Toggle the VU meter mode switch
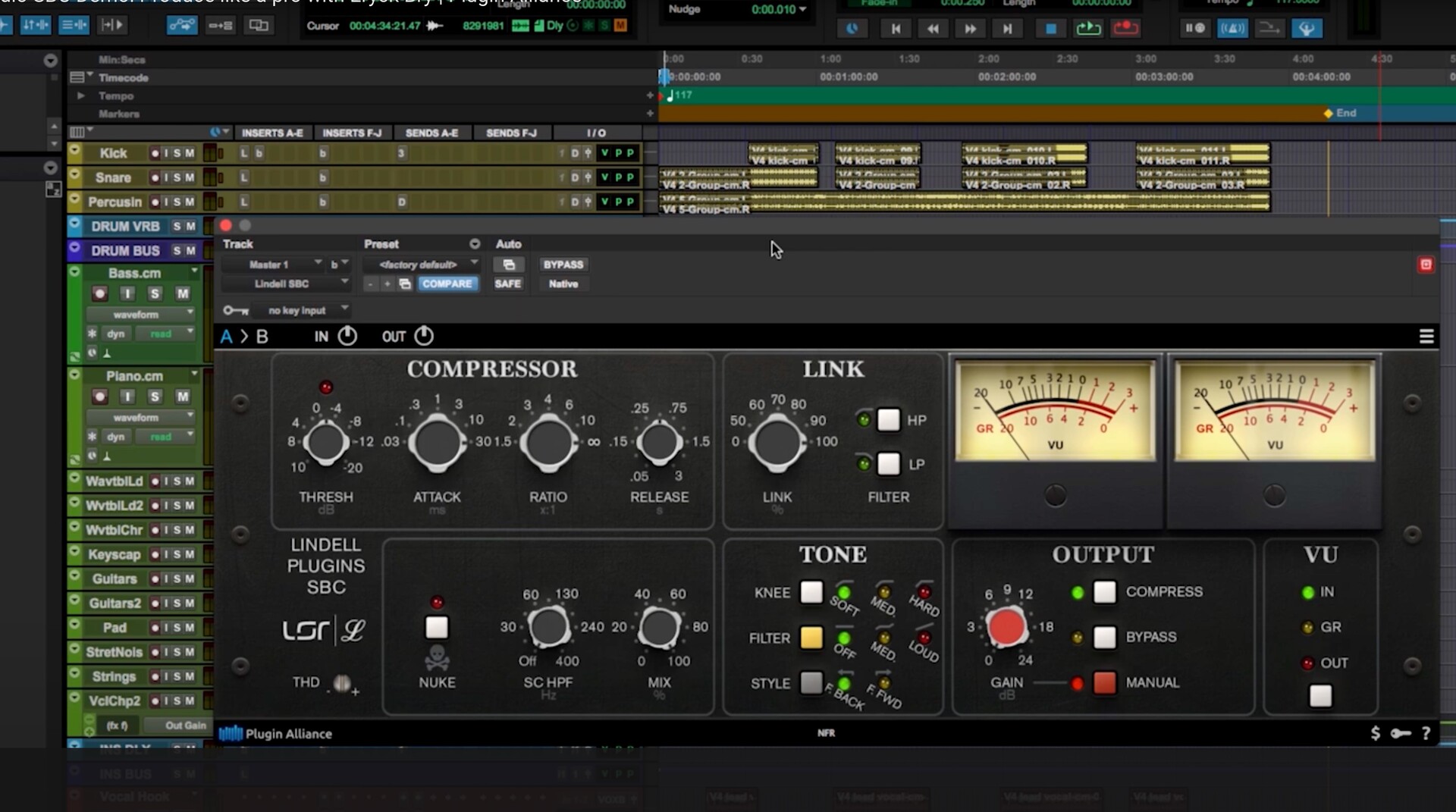 point(1320,696)
